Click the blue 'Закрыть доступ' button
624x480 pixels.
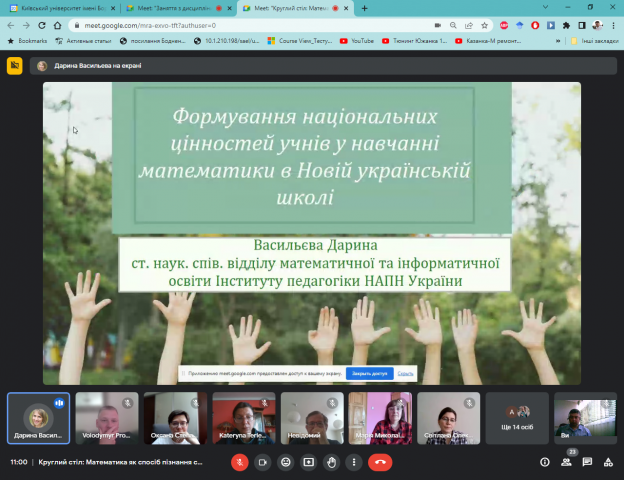(369, 373)
